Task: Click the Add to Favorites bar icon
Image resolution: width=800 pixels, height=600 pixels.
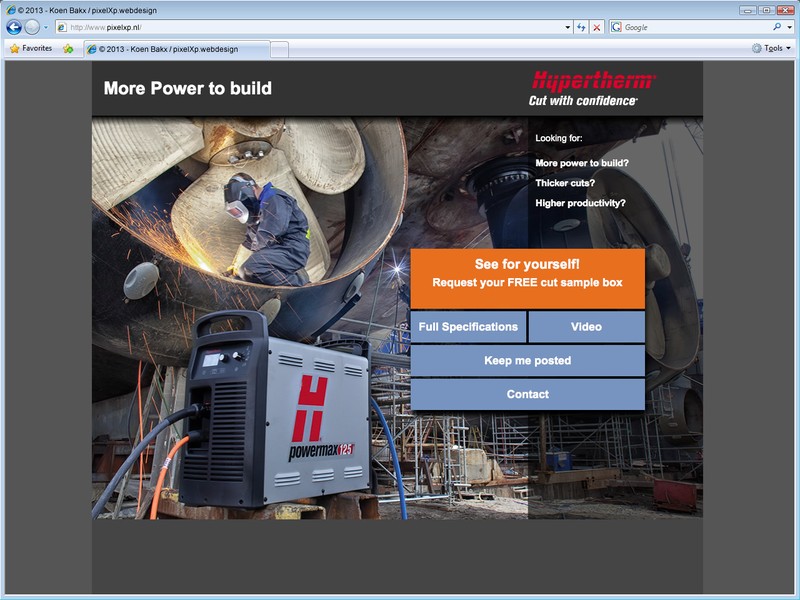Action: pos(68,48)
